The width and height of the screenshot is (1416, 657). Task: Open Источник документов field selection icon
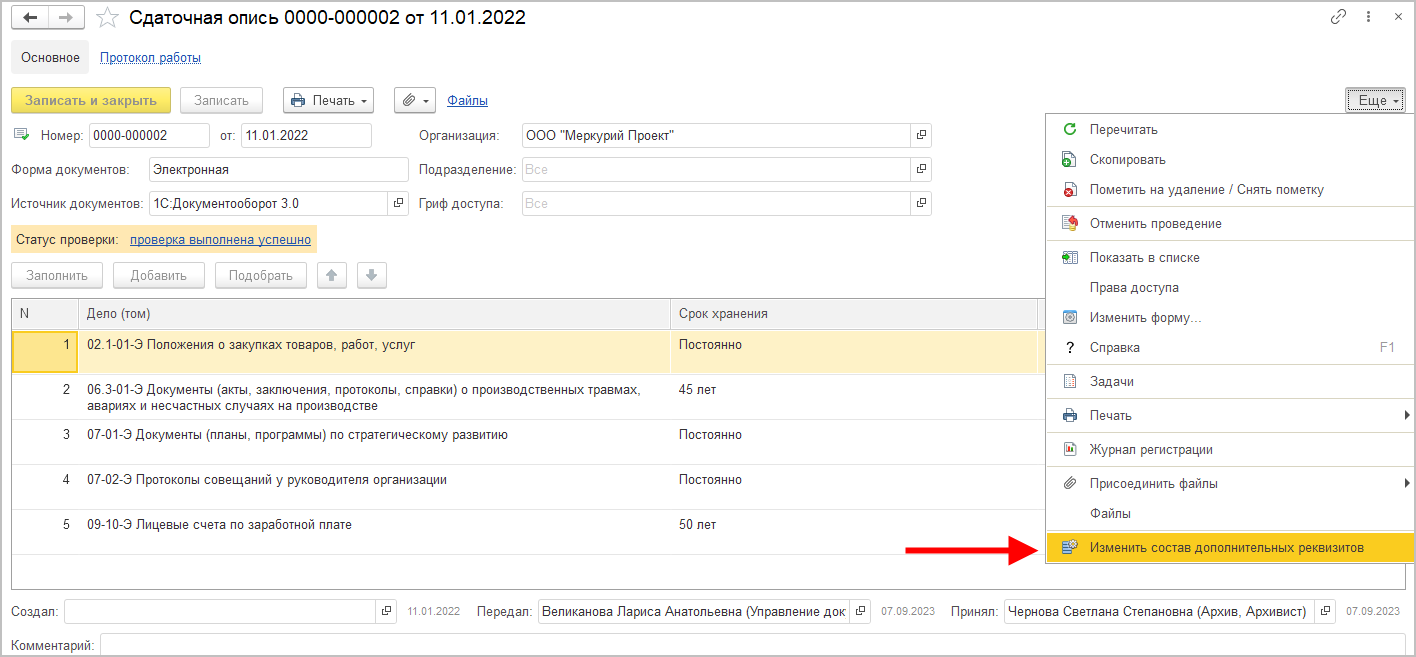399,203
